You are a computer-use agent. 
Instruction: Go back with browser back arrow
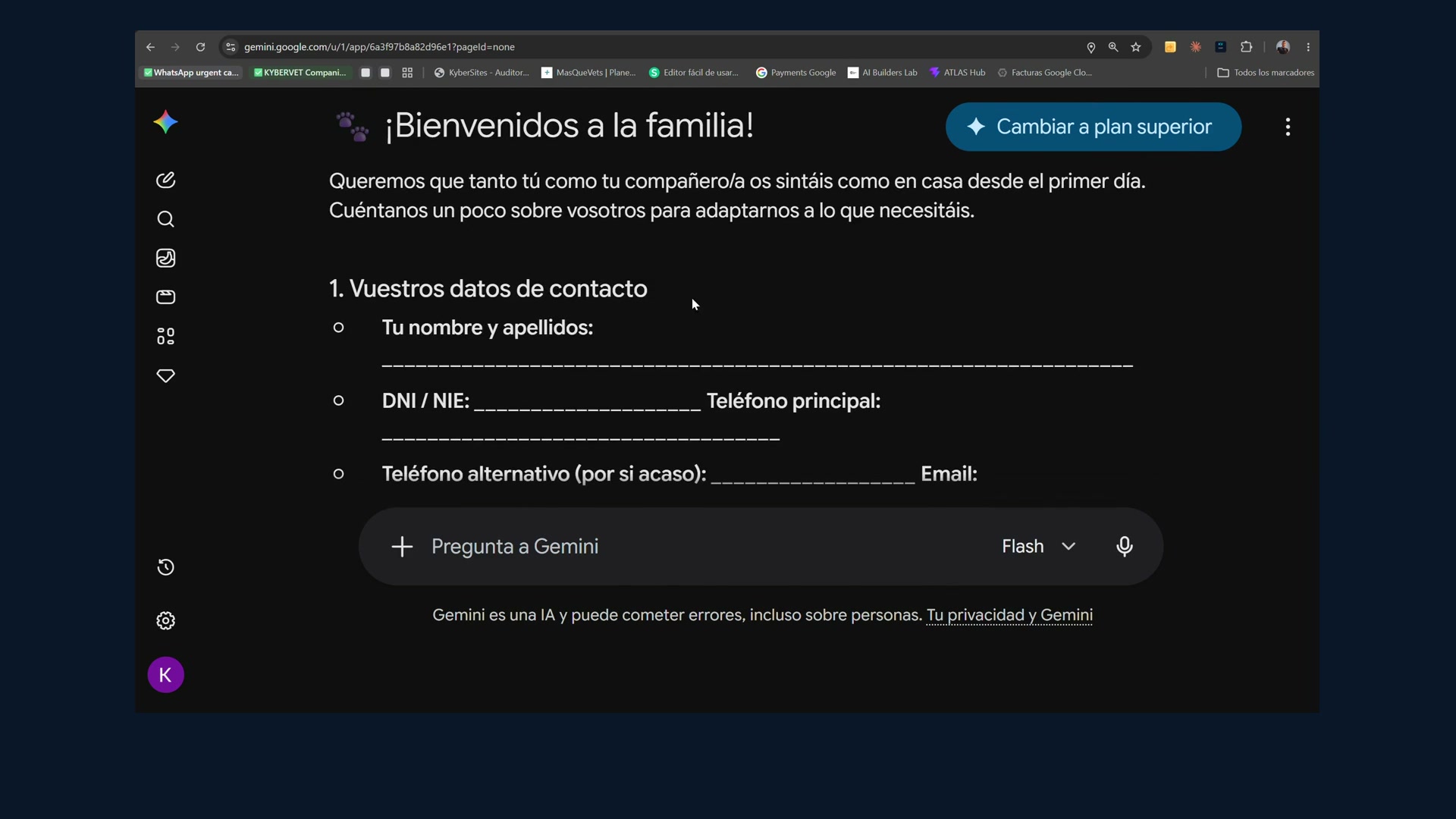[150, 47]
